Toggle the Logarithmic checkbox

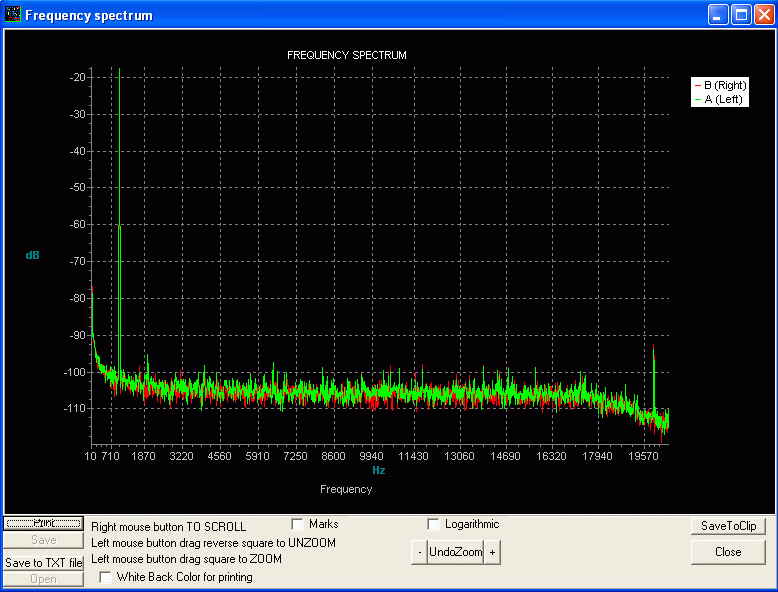coord(433,525)
